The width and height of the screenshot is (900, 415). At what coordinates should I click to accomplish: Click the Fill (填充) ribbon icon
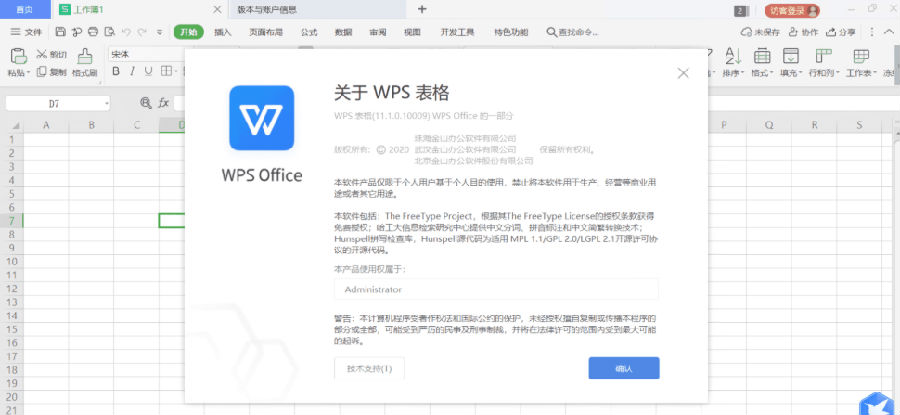[x=792, y=56]
